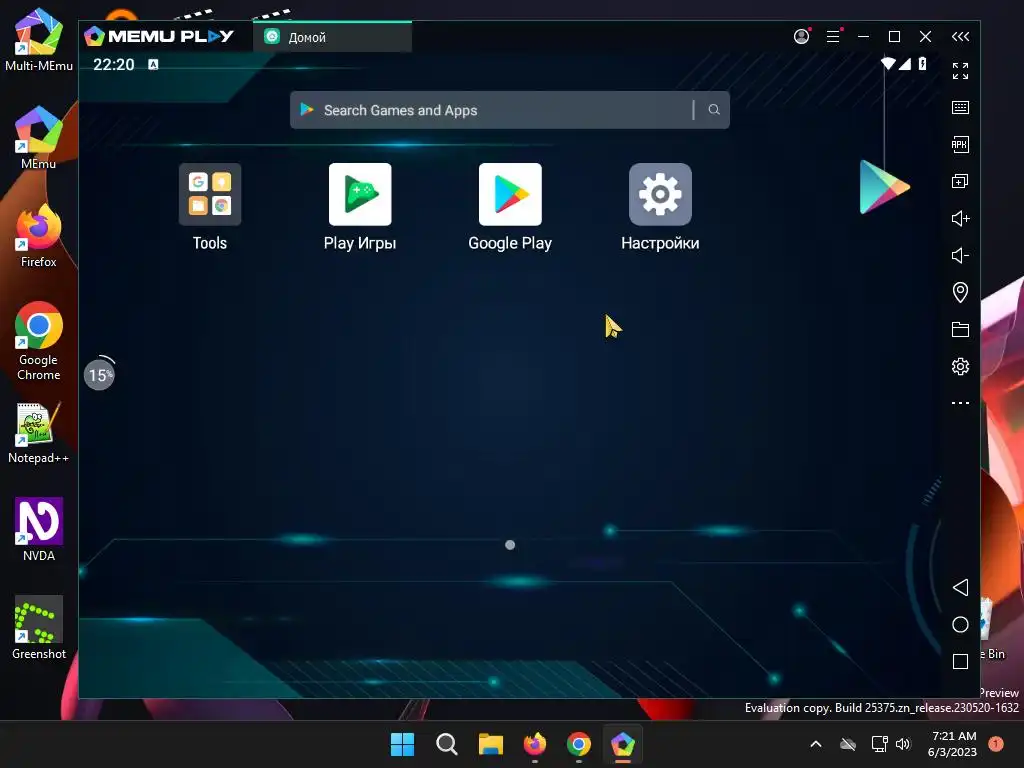Show hidden system tray icons chevron
Image resolution: width=1024 pixels, height=768 pixels.
(x=816, y=744)
